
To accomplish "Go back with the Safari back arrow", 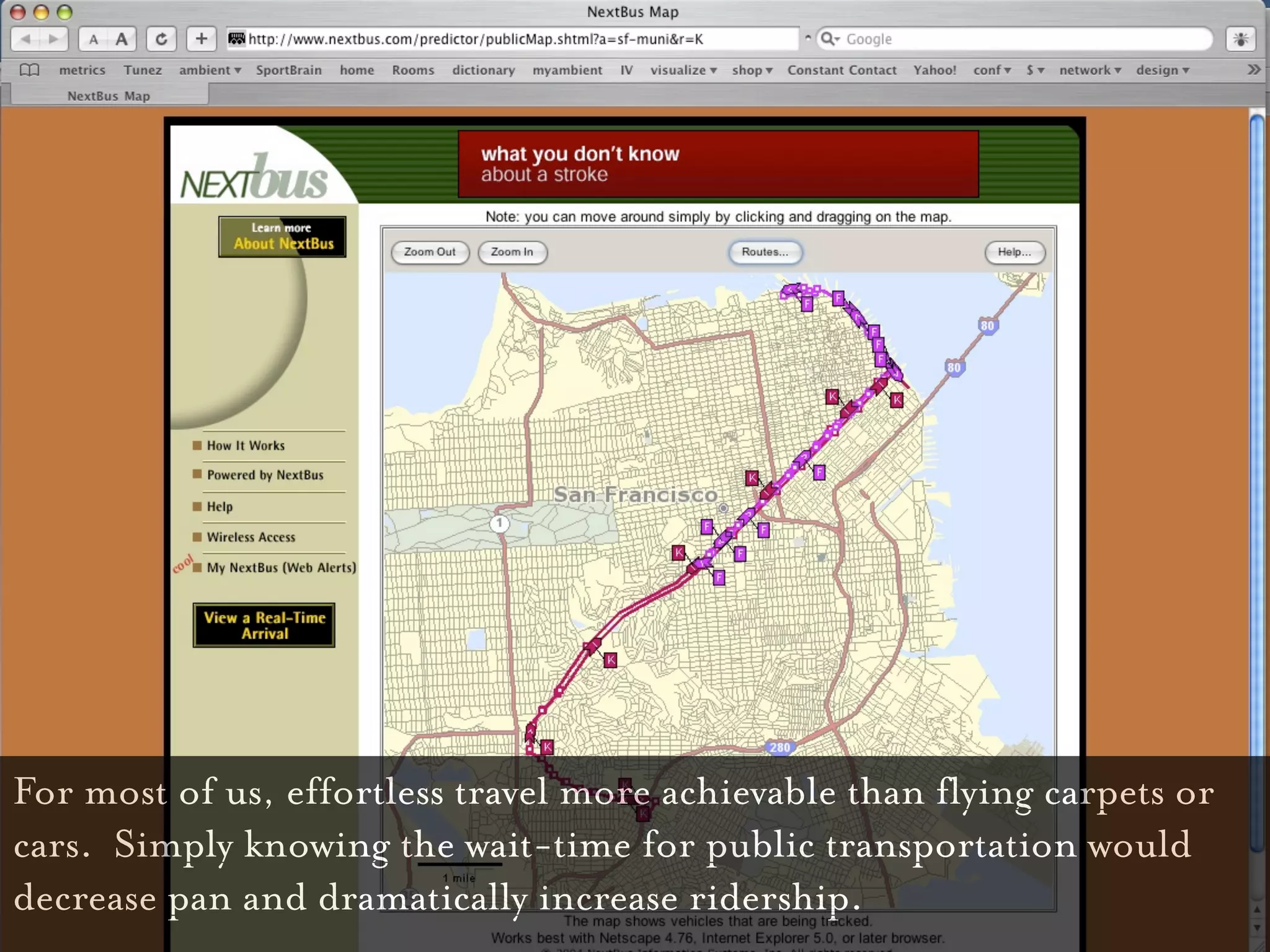I will 25,39.
